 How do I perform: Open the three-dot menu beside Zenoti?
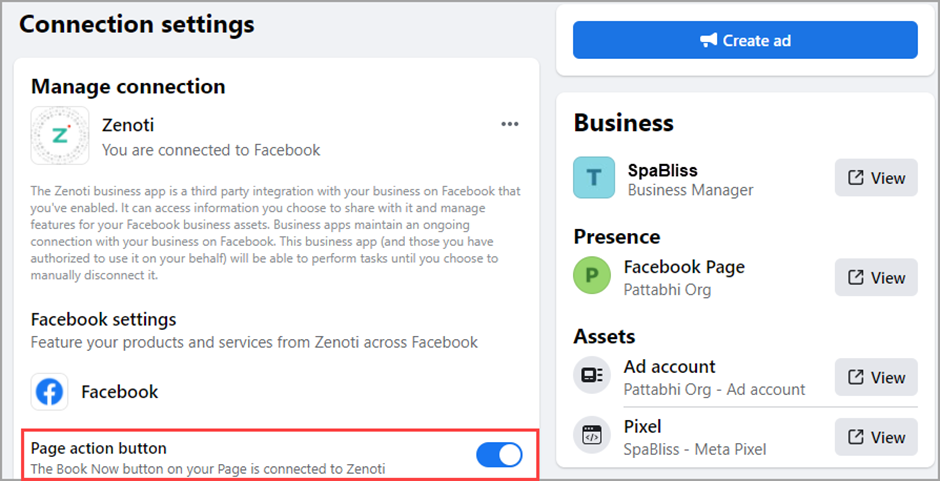(510, 124)
